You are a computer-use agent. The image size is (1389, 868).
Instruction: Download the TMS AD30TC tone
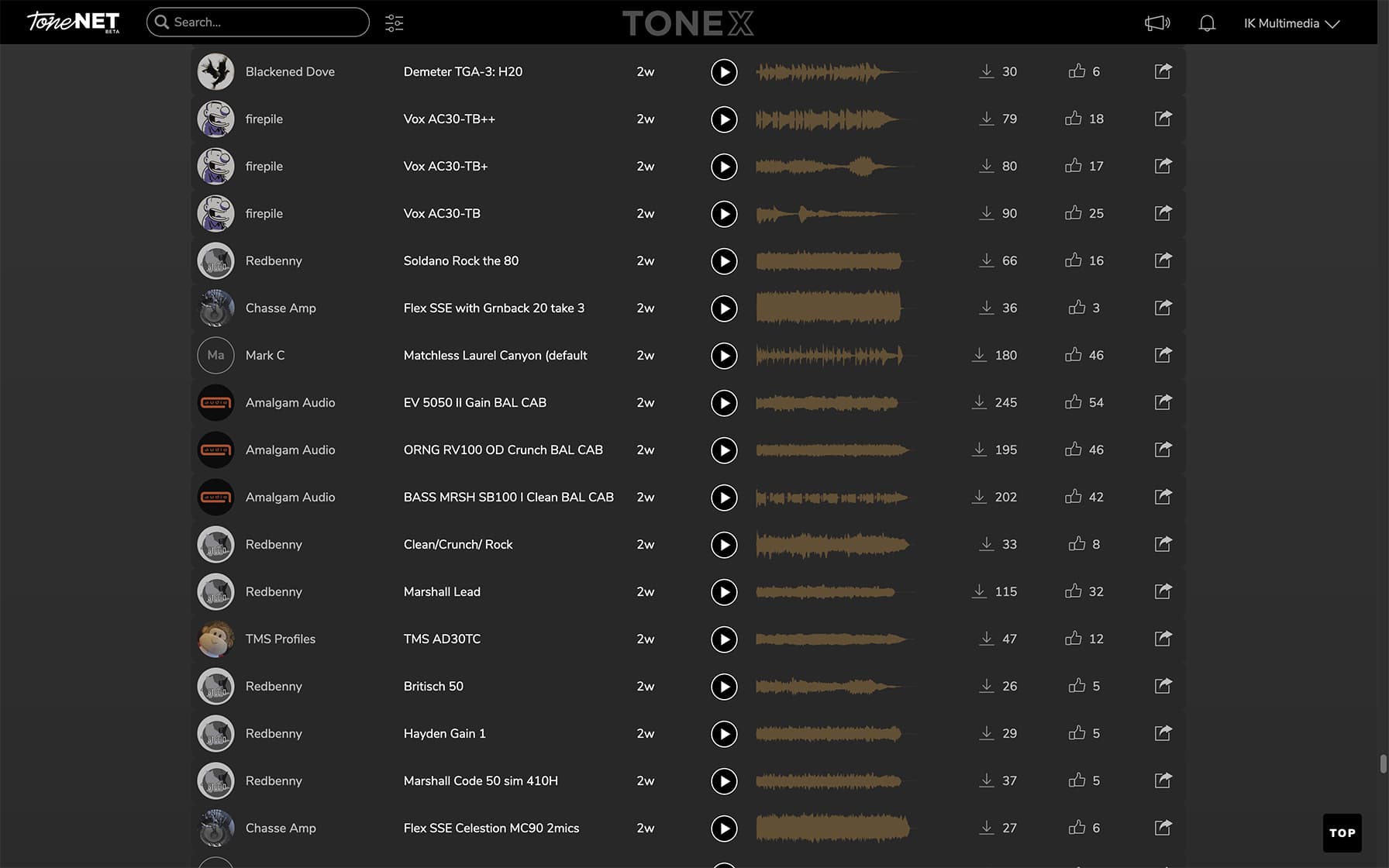click(986, 639)
